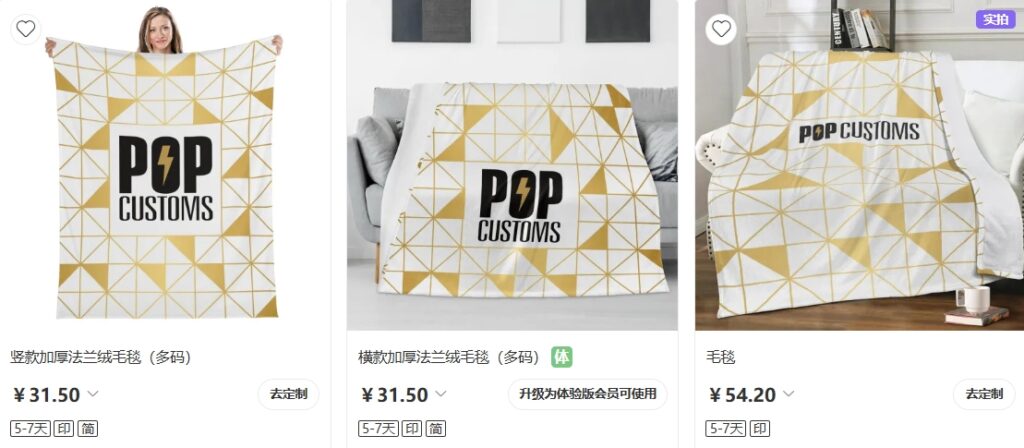
Task: Click 升级为体验版会员可使用 button
Action: coord(588,394)
